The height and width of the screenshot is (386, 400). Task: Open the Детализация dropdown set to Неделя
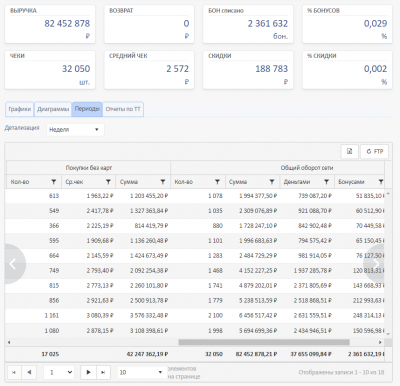pyautogui.click(x=75, y=130)
